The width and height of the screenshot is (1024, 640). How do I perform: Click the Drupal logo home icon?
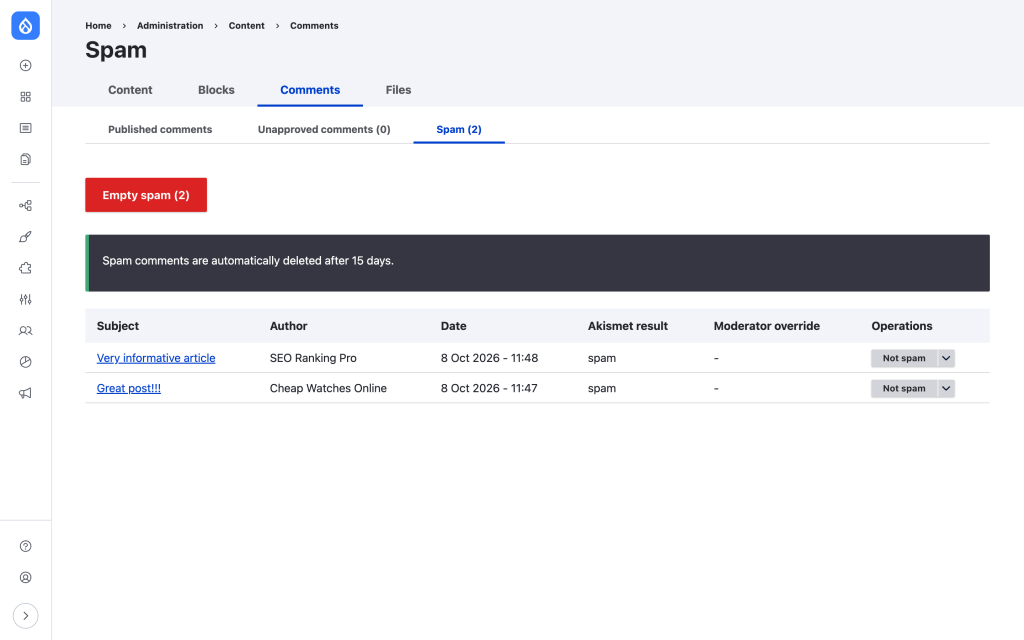point(25,25)
